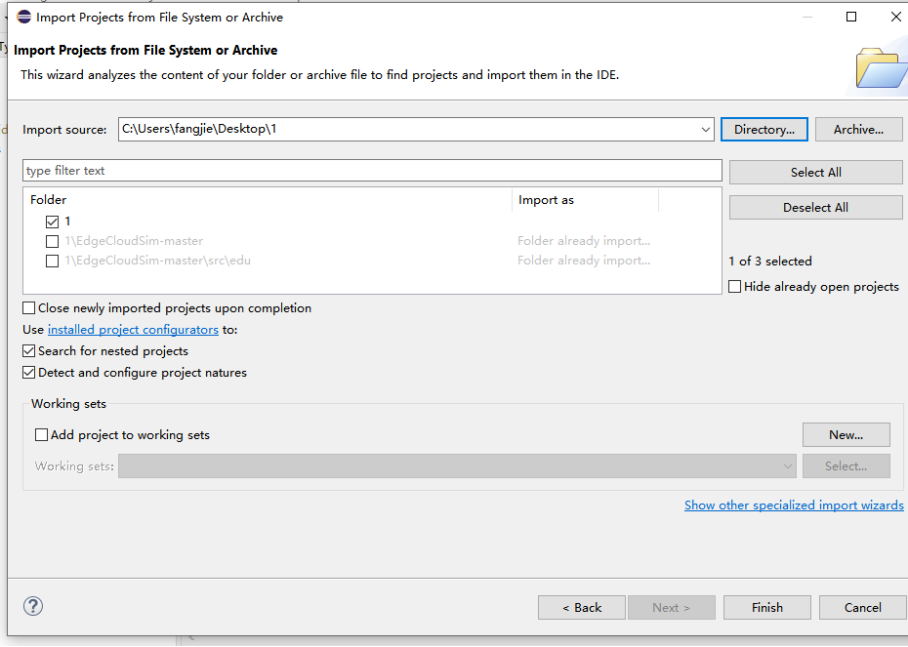This screenshot has height=647, width=908.
Task: Show other specialized import wizards link
Action: click(x=793, y=505)
